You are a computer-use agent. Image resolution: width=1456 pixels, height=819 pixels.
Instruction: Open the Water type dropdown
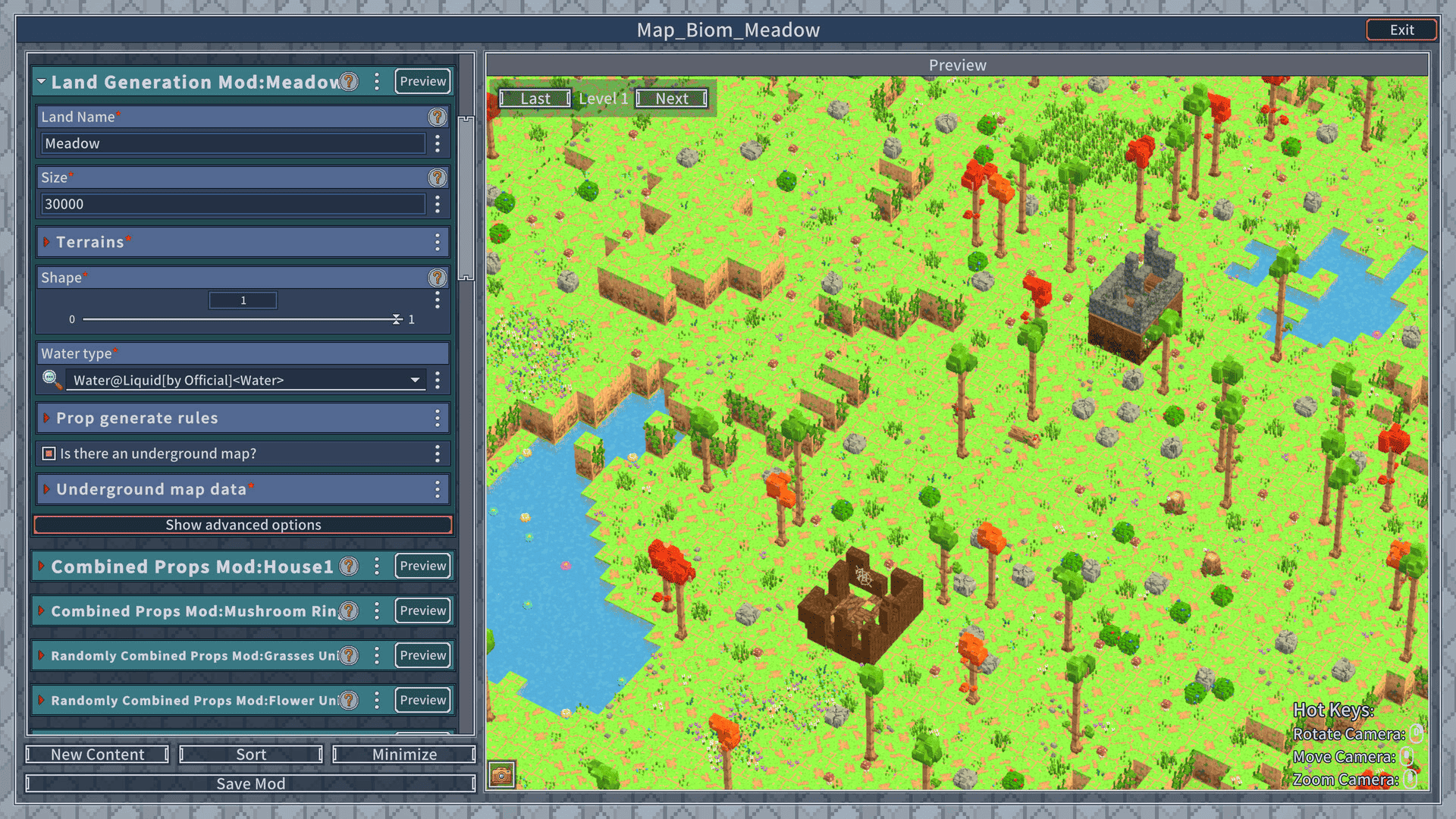(x=414, y=380)
